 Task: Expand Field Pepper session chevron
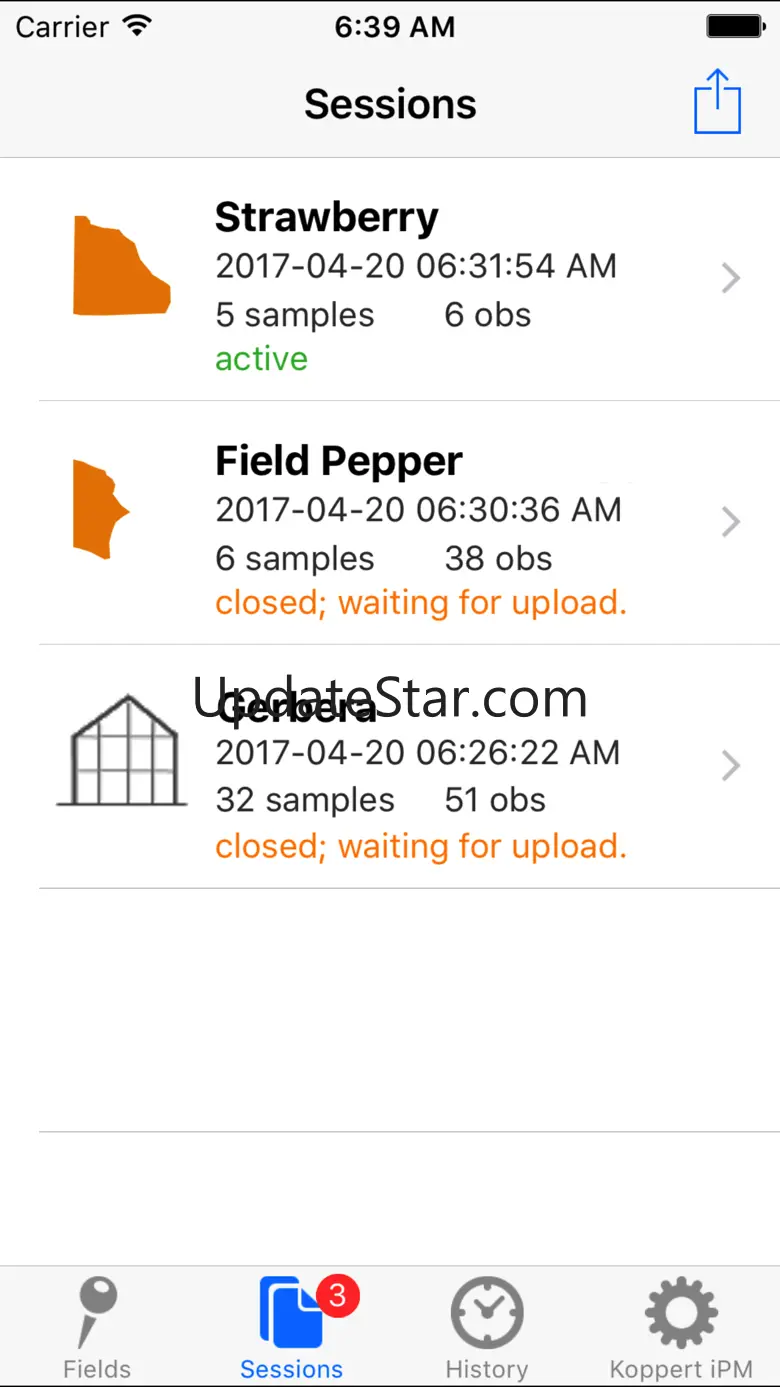coord(731,522)
